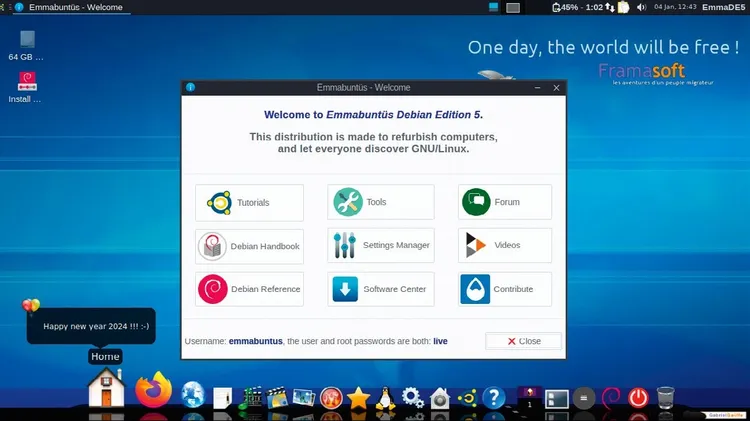
Task: Click the grey house dock icon
Action: coord(440,398)
